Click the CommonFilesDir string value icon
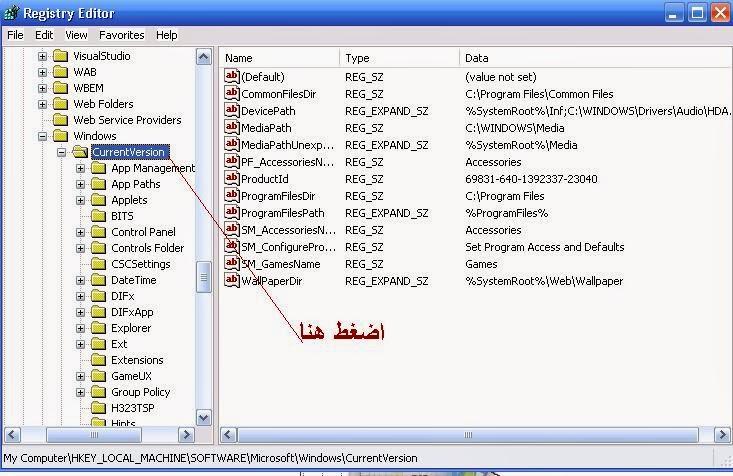The height and width of the screenshot is (476, 733). click(x=232, y=93)
